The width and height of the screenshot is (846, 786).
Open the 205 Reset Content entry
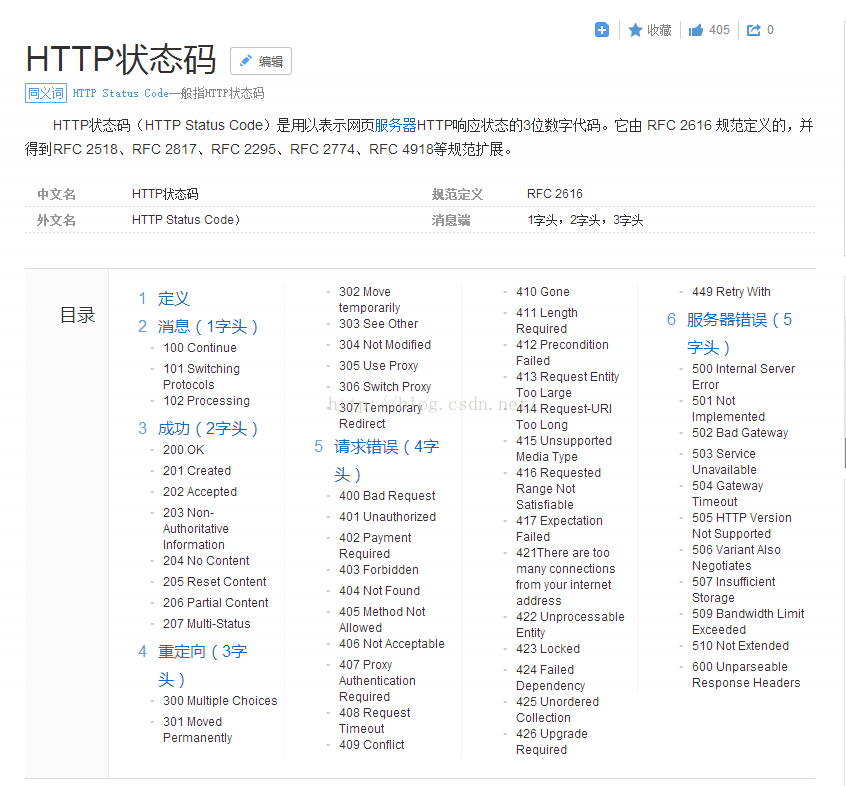pyautogui.click(x=215, y=582)
